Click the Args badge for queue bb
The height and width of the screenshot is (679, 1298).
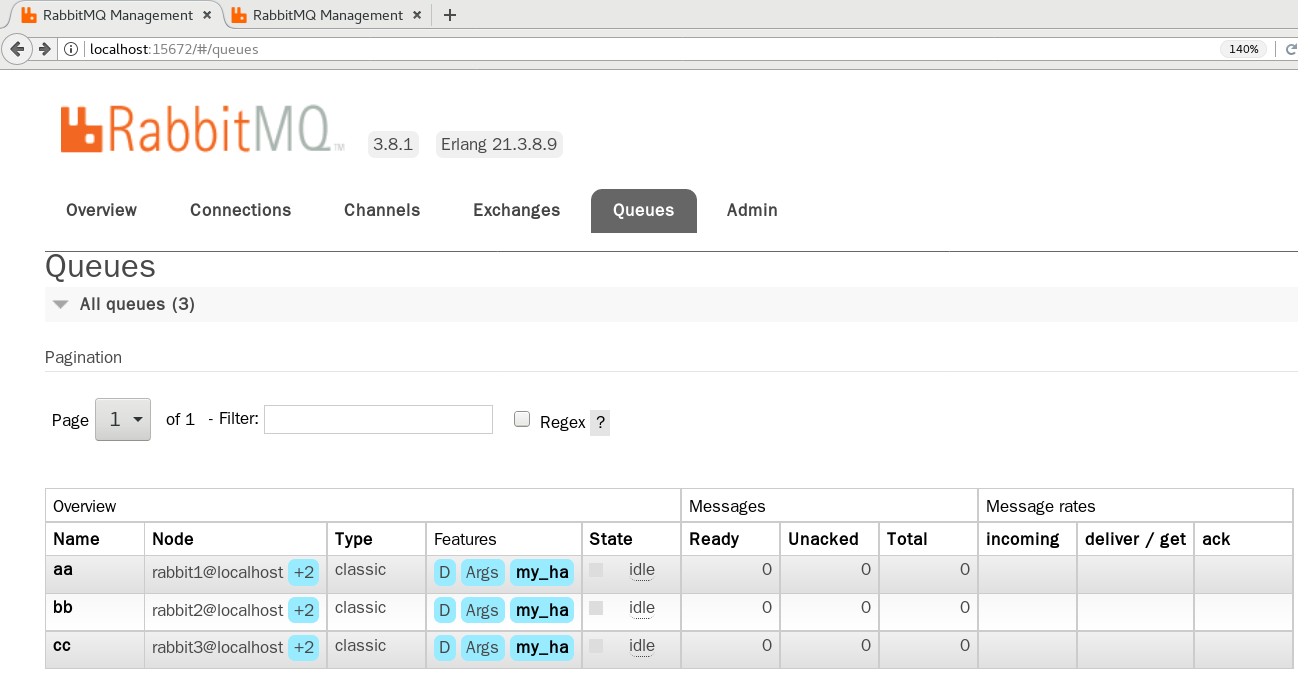tap(483, 610)
